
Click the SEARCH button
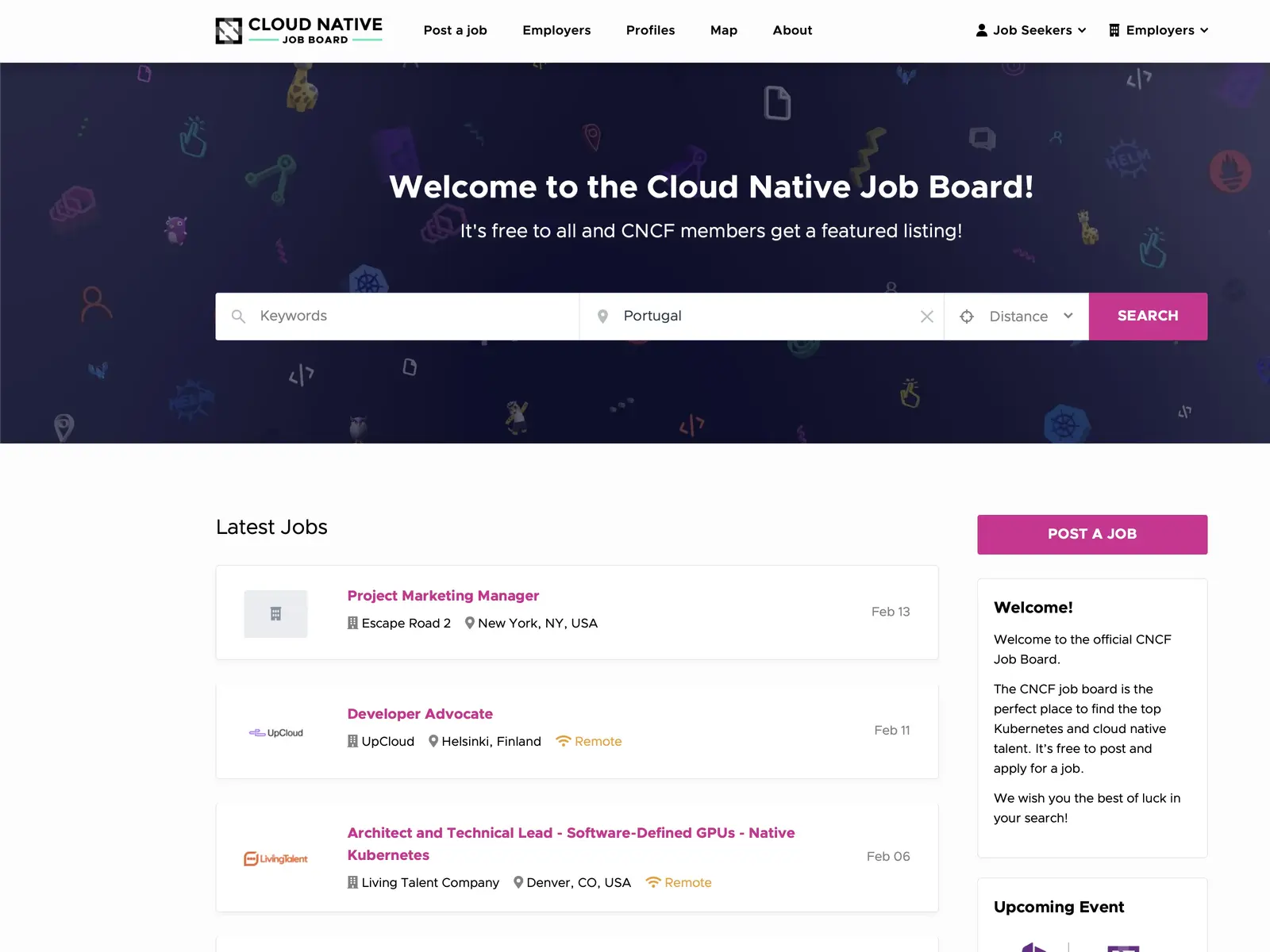[1148, 317]
